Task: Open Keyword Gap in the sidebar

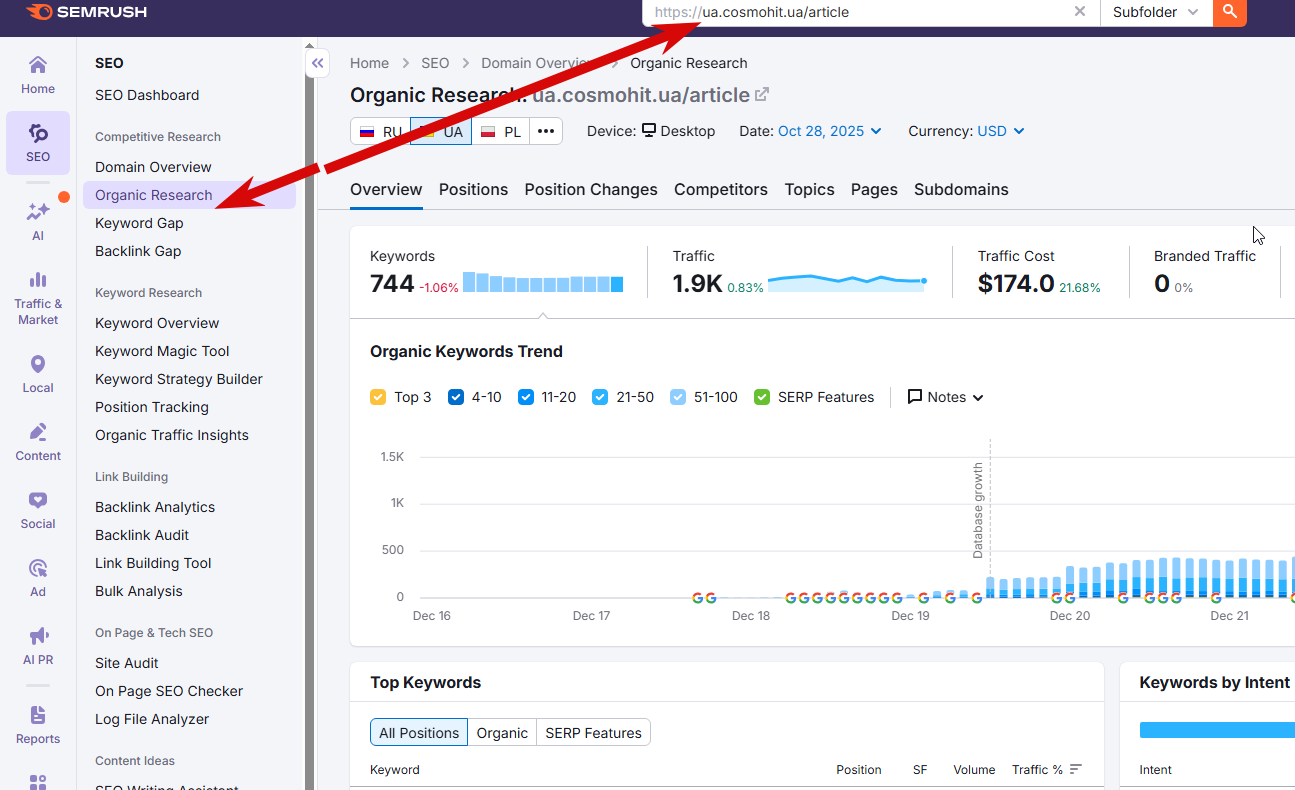Action: pyautogui.click(x=139, y=223)
